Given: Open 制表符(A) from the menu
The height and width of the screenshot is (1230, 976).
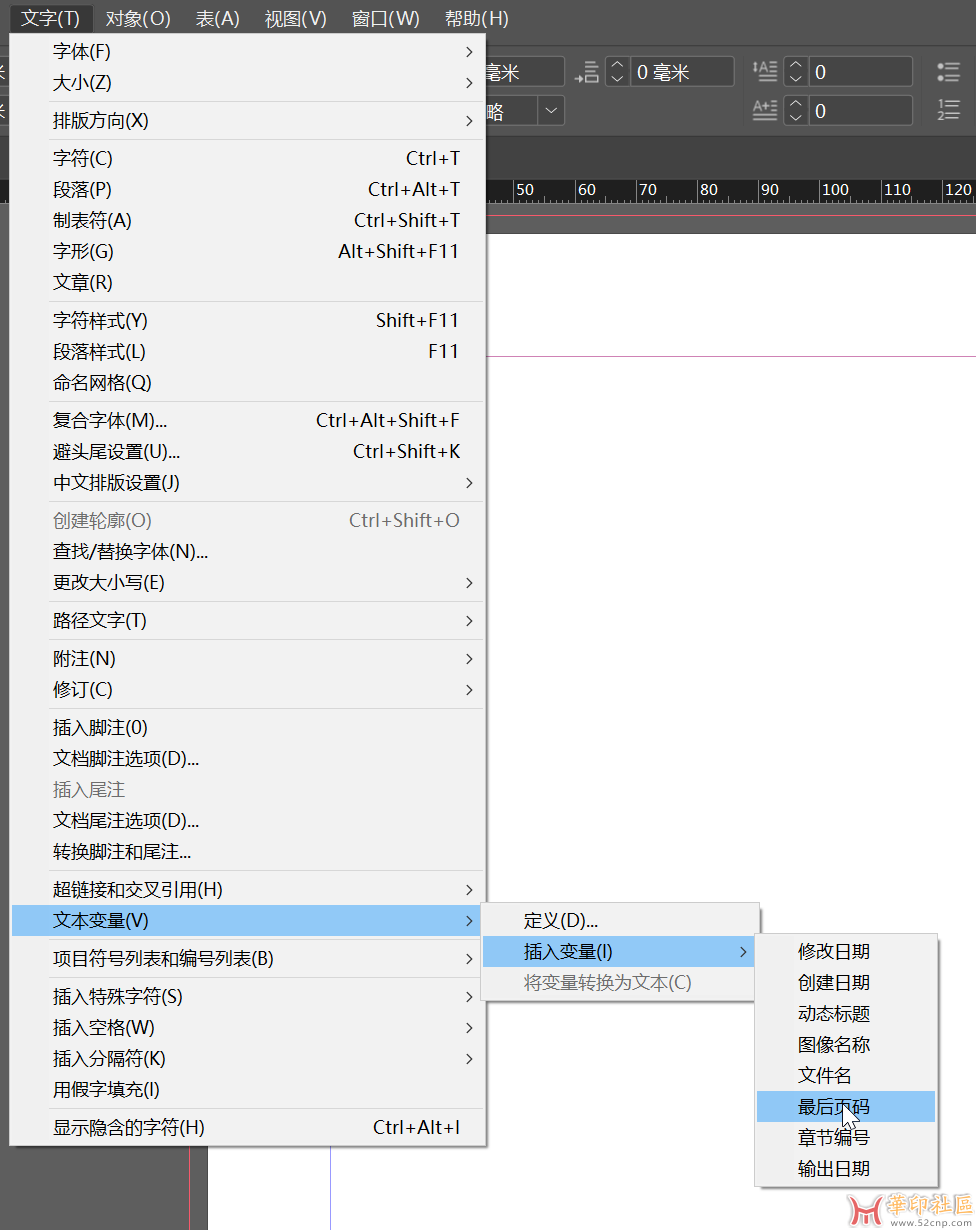Looking at the screenshot, I should point(248,221).
